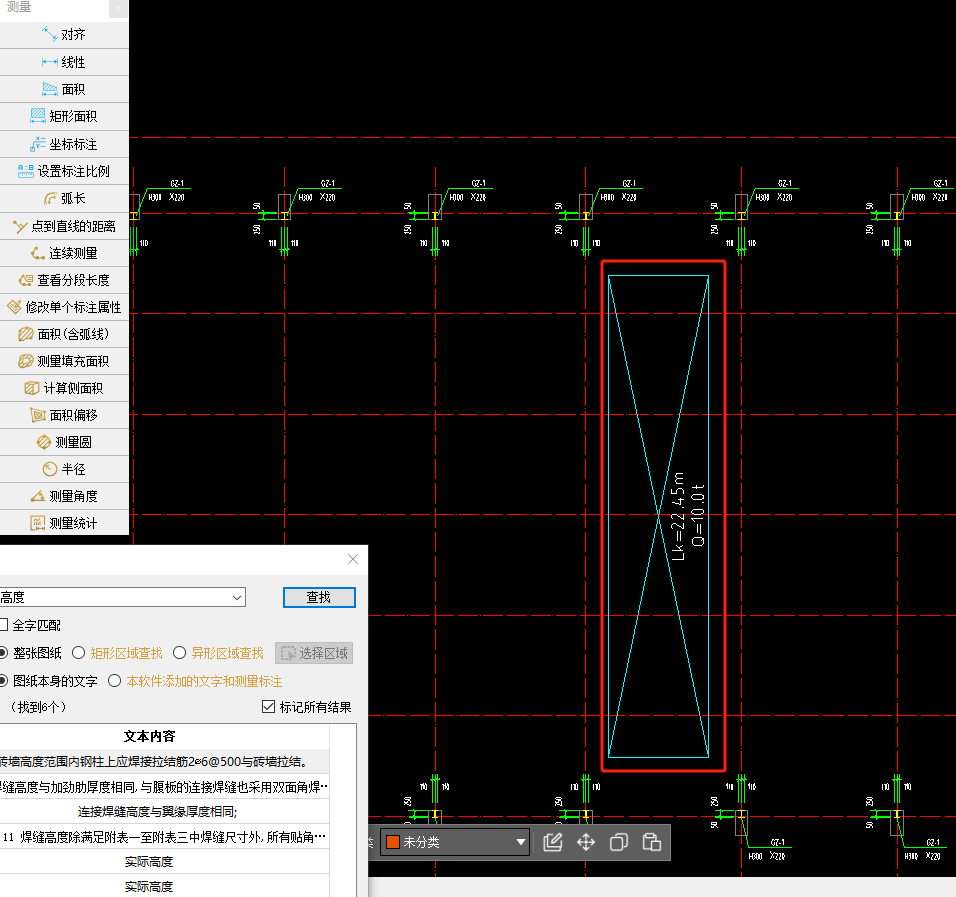This screenshot has height=897, width=956.
Task: Select the last 实际高度 result row
Action: (165, 886)
